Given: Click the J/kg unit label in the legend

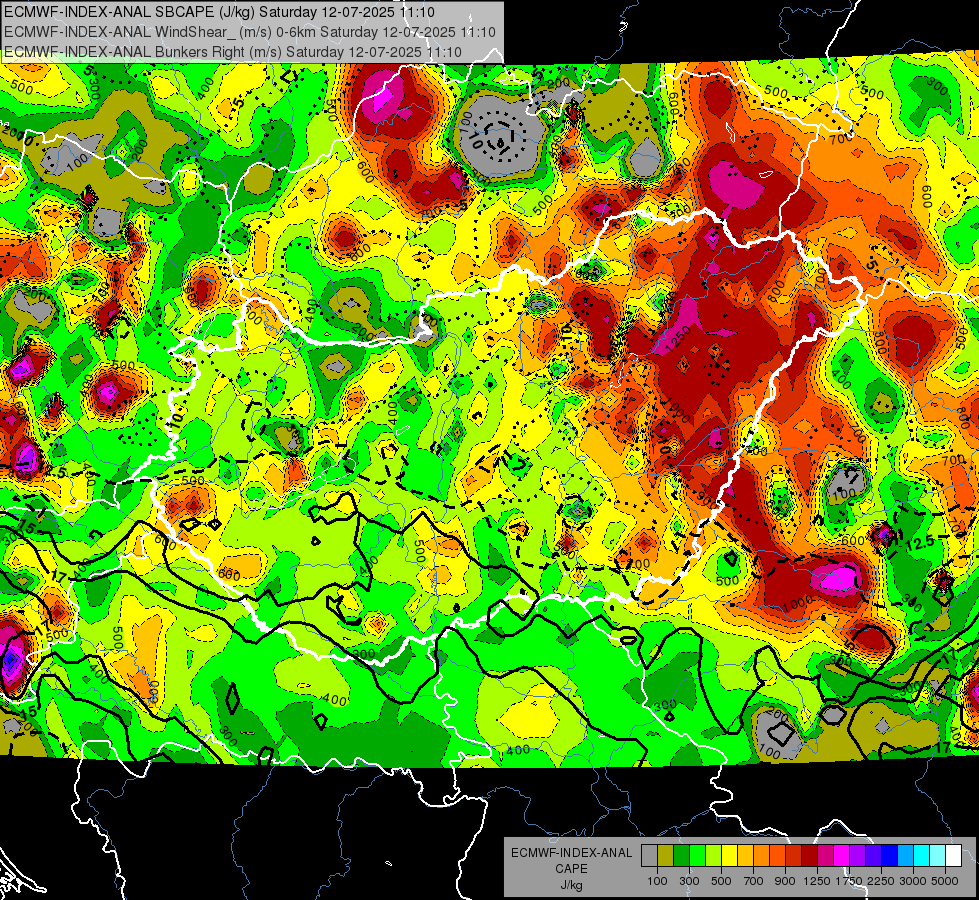Looking at the screenshot, I should click(x=571, y=885).
